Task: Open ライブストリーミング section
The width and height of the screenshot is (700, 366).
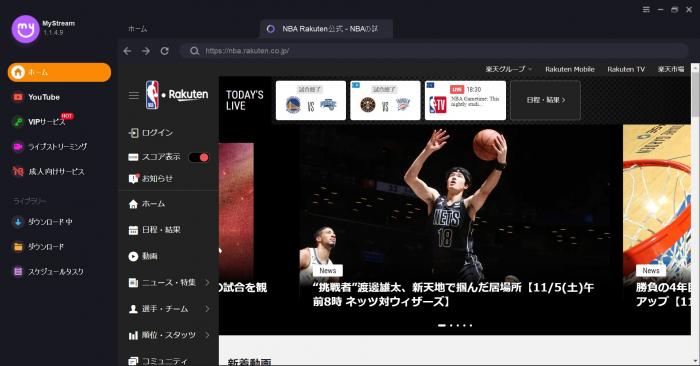Action: coord(59,146)
